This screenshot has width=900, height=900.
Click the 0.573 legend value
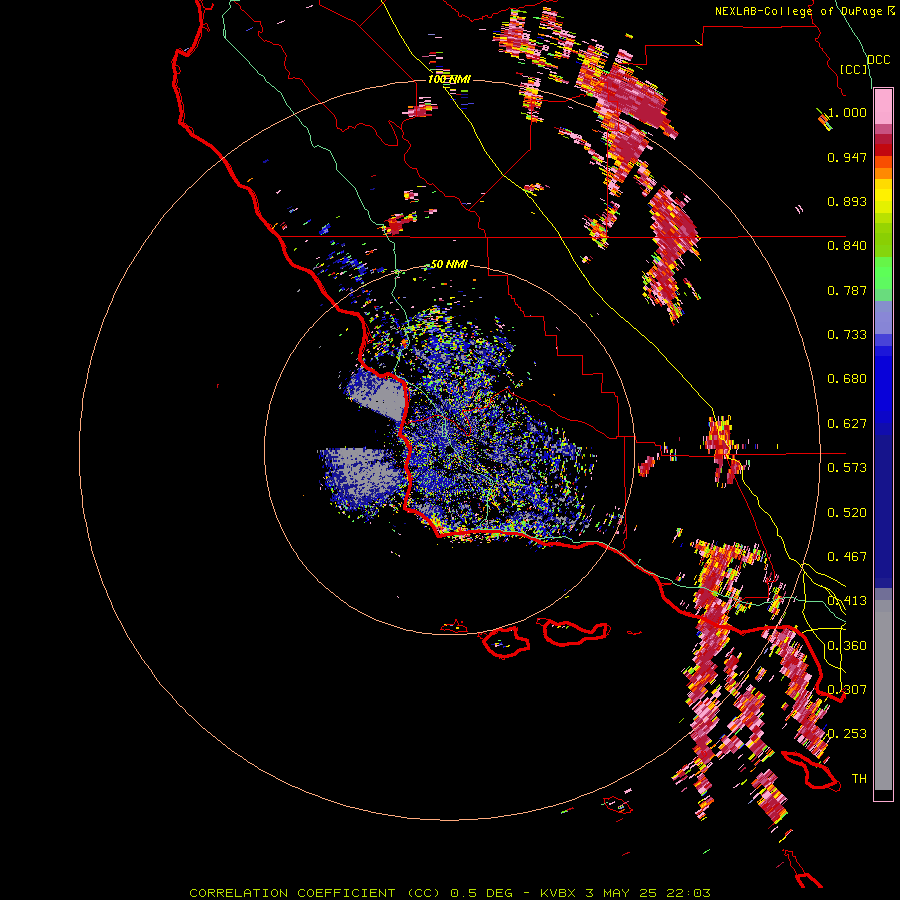[847, 468]
